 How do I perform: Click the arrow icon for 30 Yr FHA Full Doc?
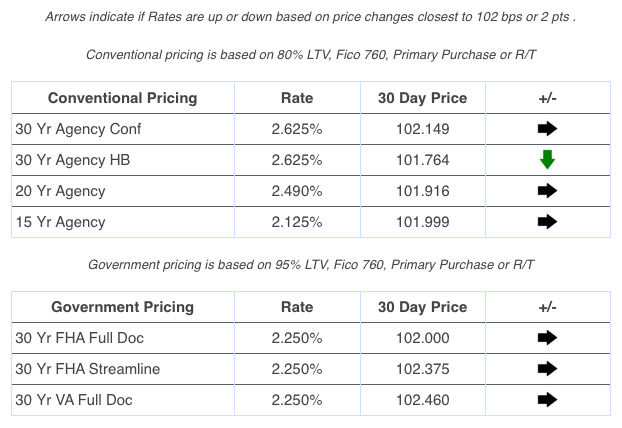tap(547, 338)
